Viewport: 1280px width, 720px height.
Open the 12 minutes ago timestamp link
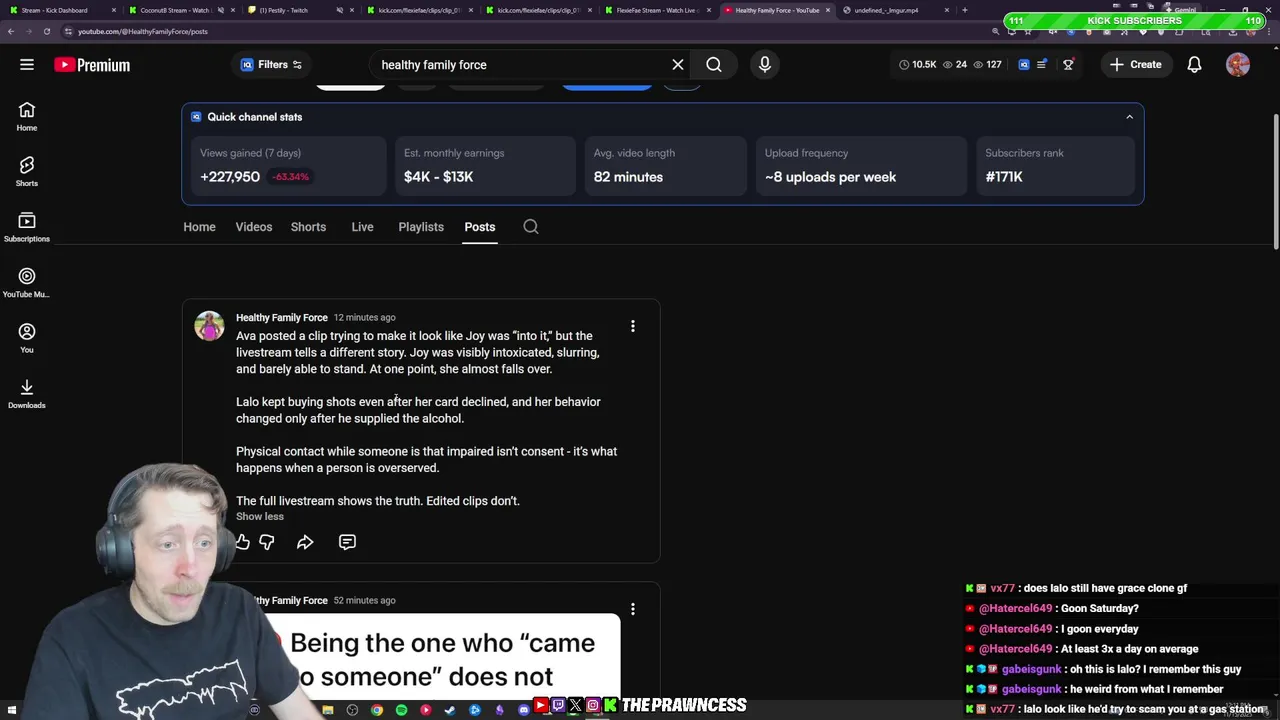click(364, 318)
